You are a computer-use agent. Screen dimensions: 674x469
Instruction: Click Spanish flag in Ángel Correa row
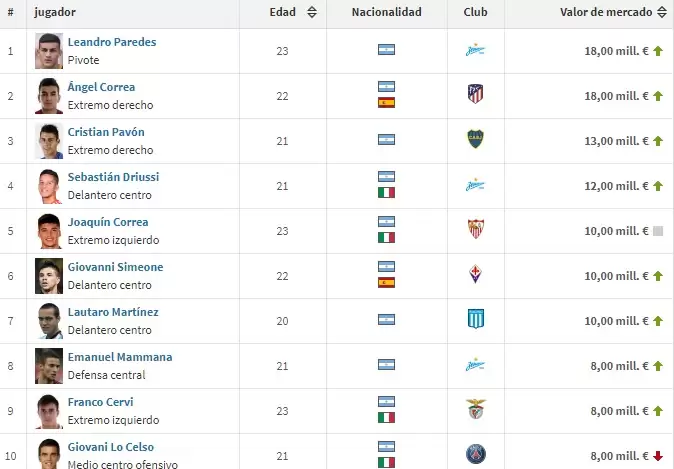387,102
